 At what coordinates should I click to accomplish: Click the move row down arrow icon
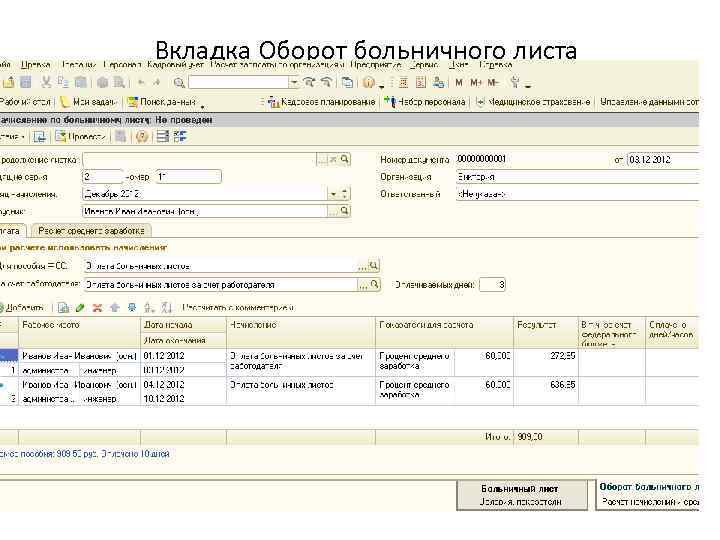132,308
